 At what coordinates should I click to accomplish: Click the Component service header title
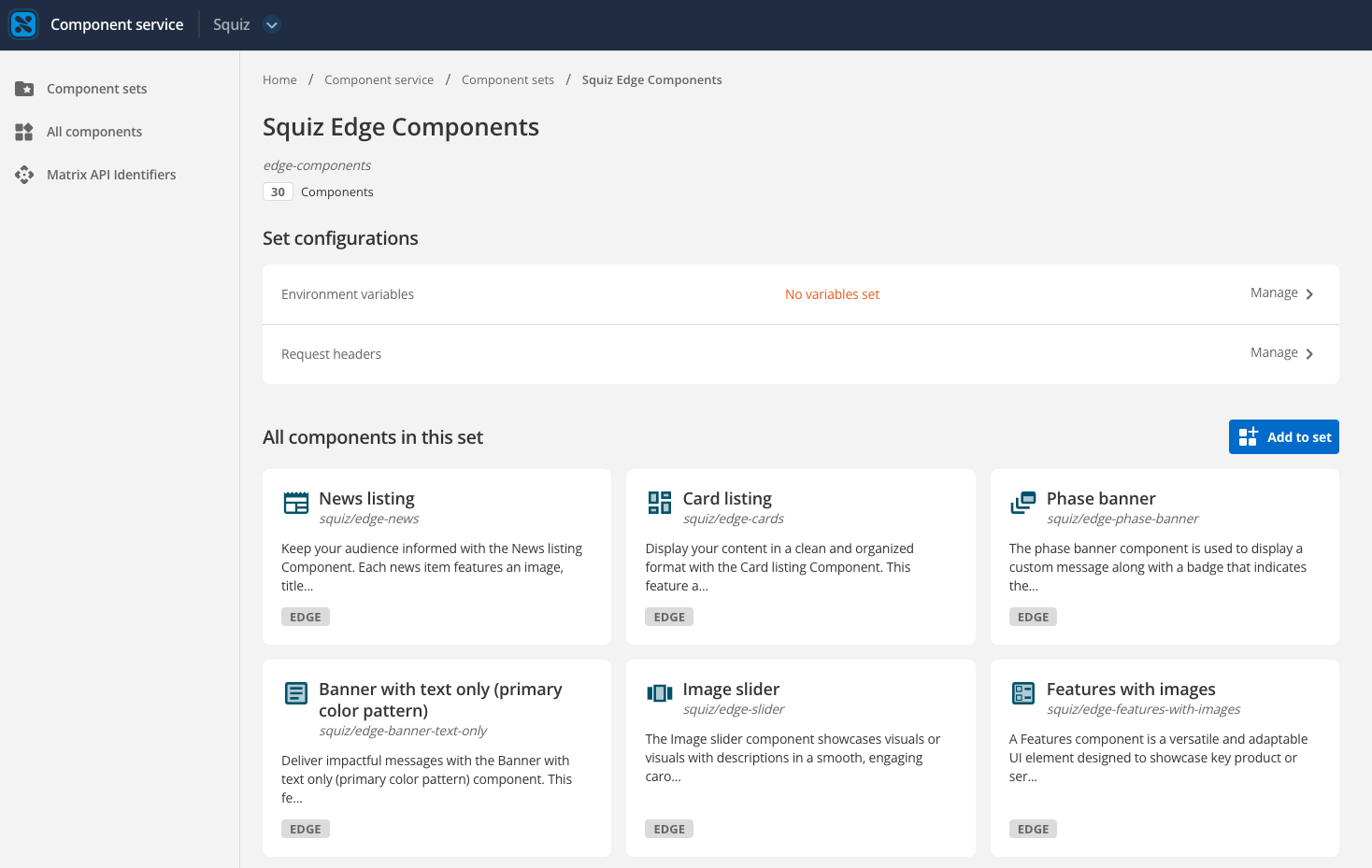117,24
